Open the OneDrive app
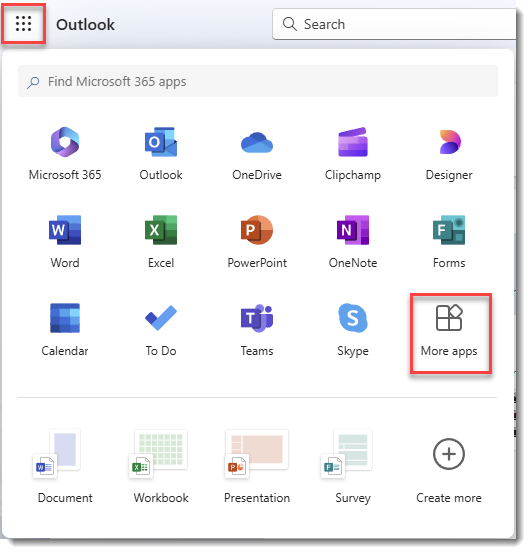The height and width of the screenshot is (554, 531). [x=257, y=154]
